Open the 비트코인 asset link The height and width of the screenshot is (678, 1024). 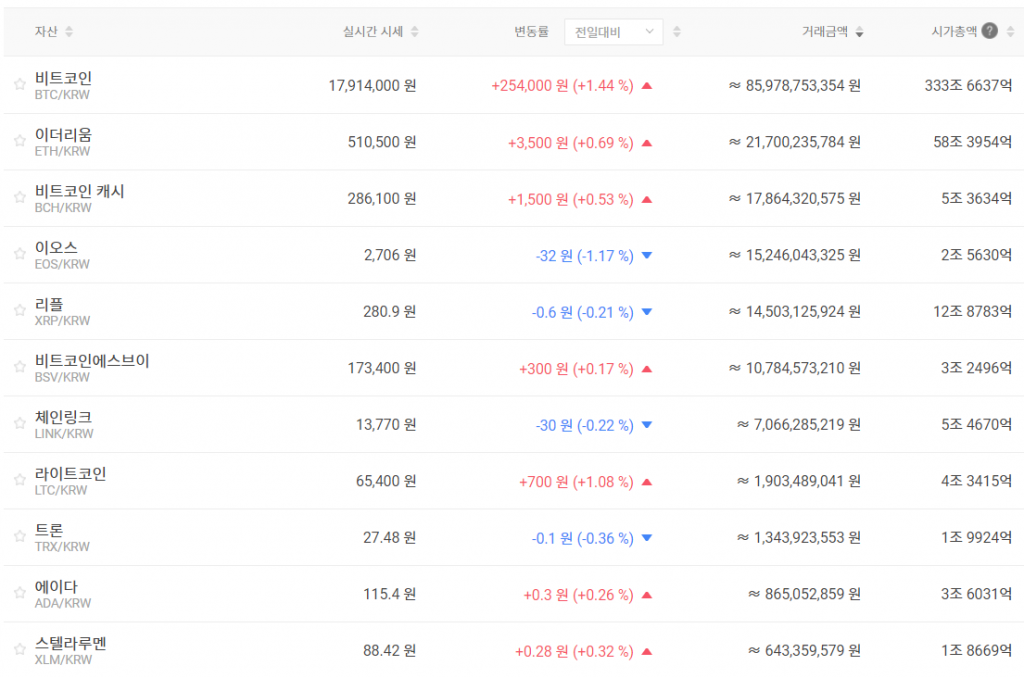(63, 78)
